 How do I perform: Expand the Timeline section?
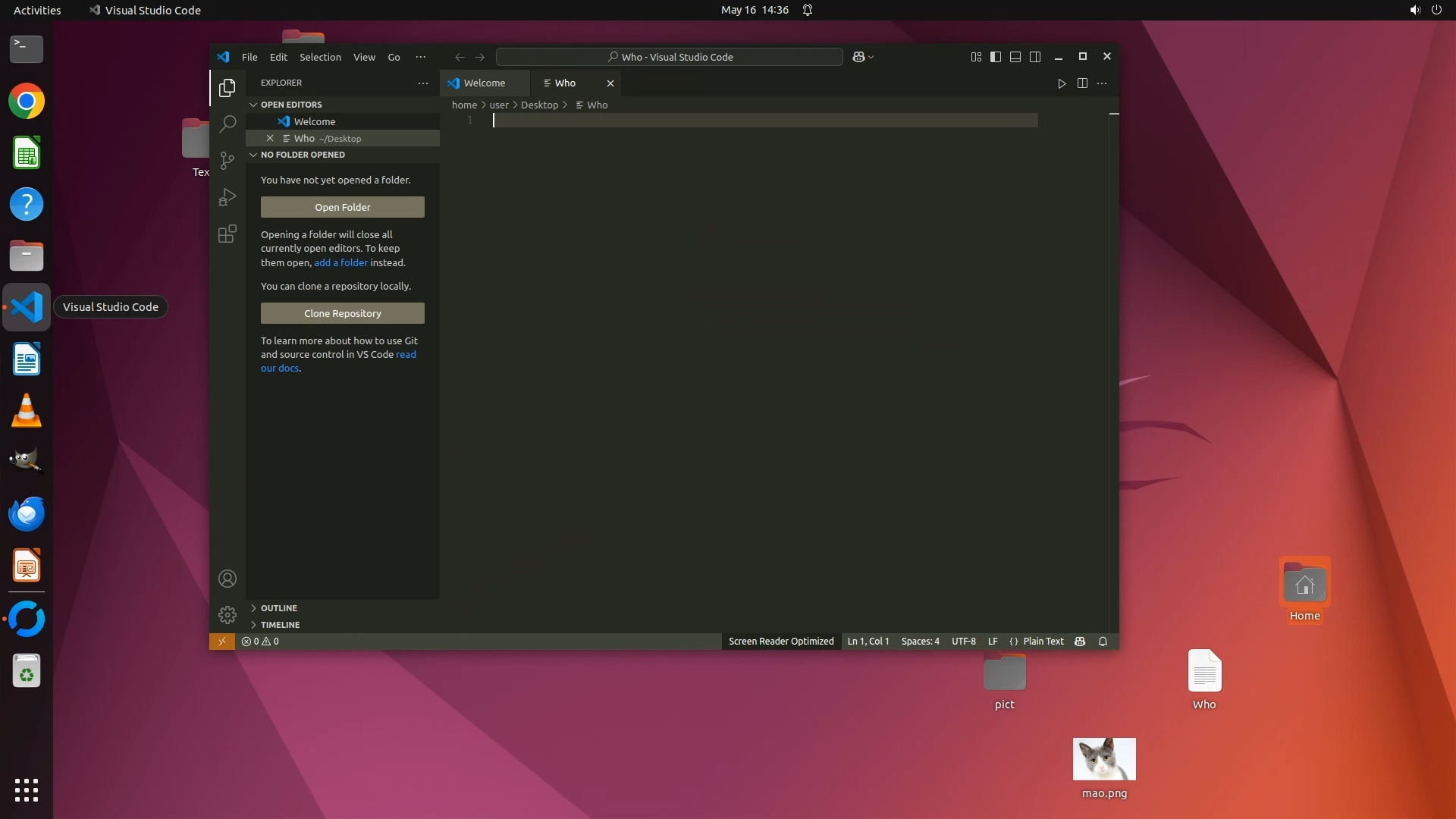[280, 625]
